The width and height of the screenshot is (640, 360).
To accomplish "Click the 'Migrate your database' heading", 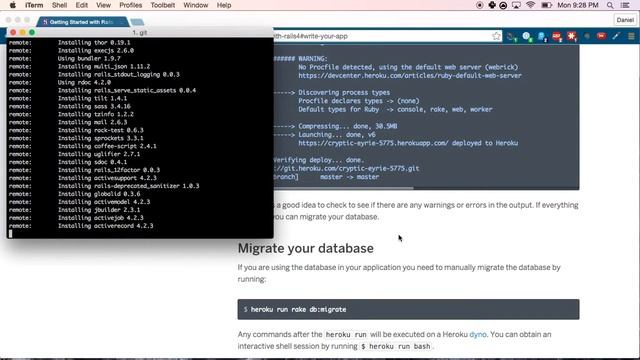I will pyautogui.click(x=305, y=248).
